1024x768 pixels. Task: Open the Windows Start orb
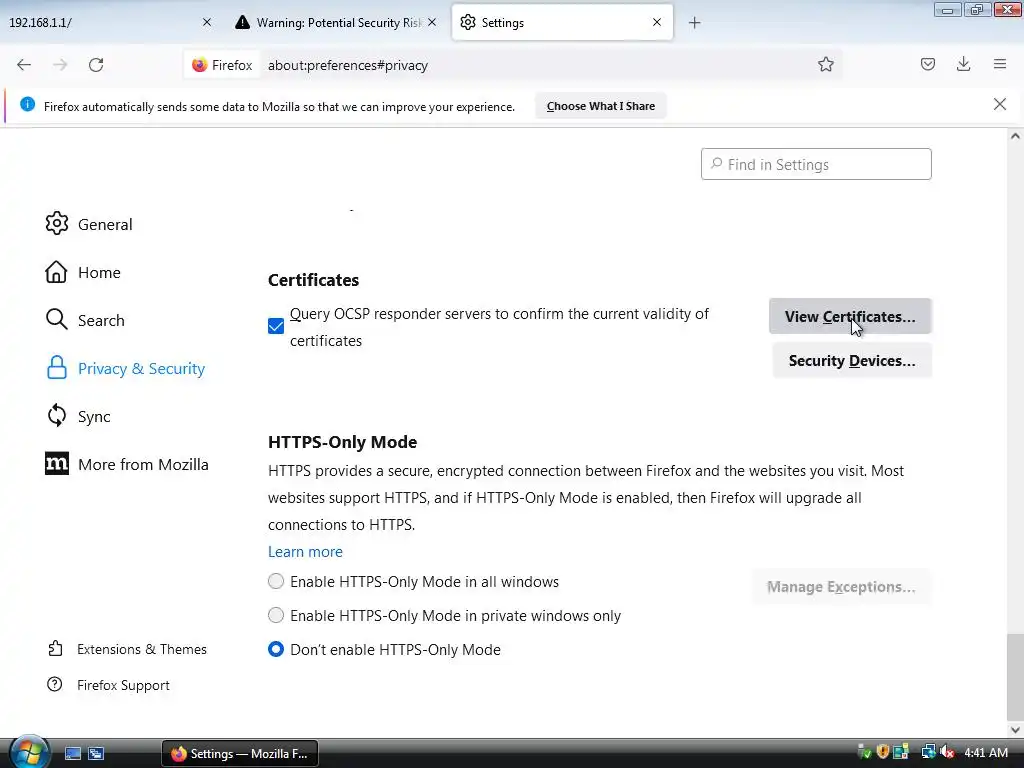tap(29, 753)
